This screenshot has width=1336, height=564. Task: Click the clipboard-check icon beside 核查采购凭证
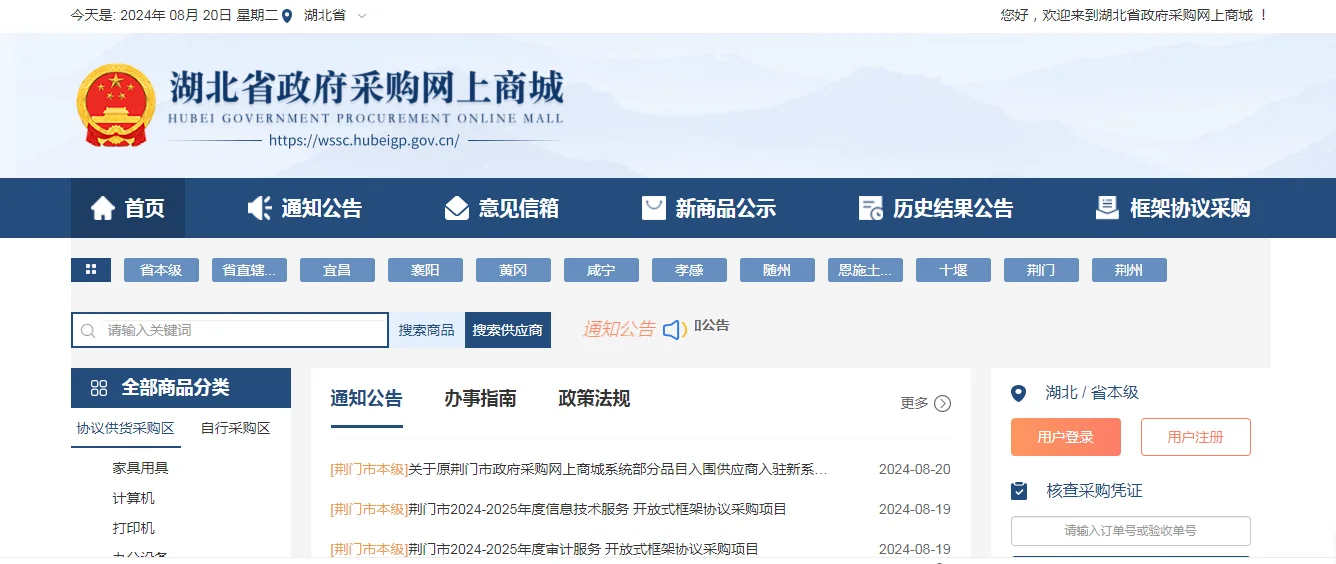point(1019,491)
